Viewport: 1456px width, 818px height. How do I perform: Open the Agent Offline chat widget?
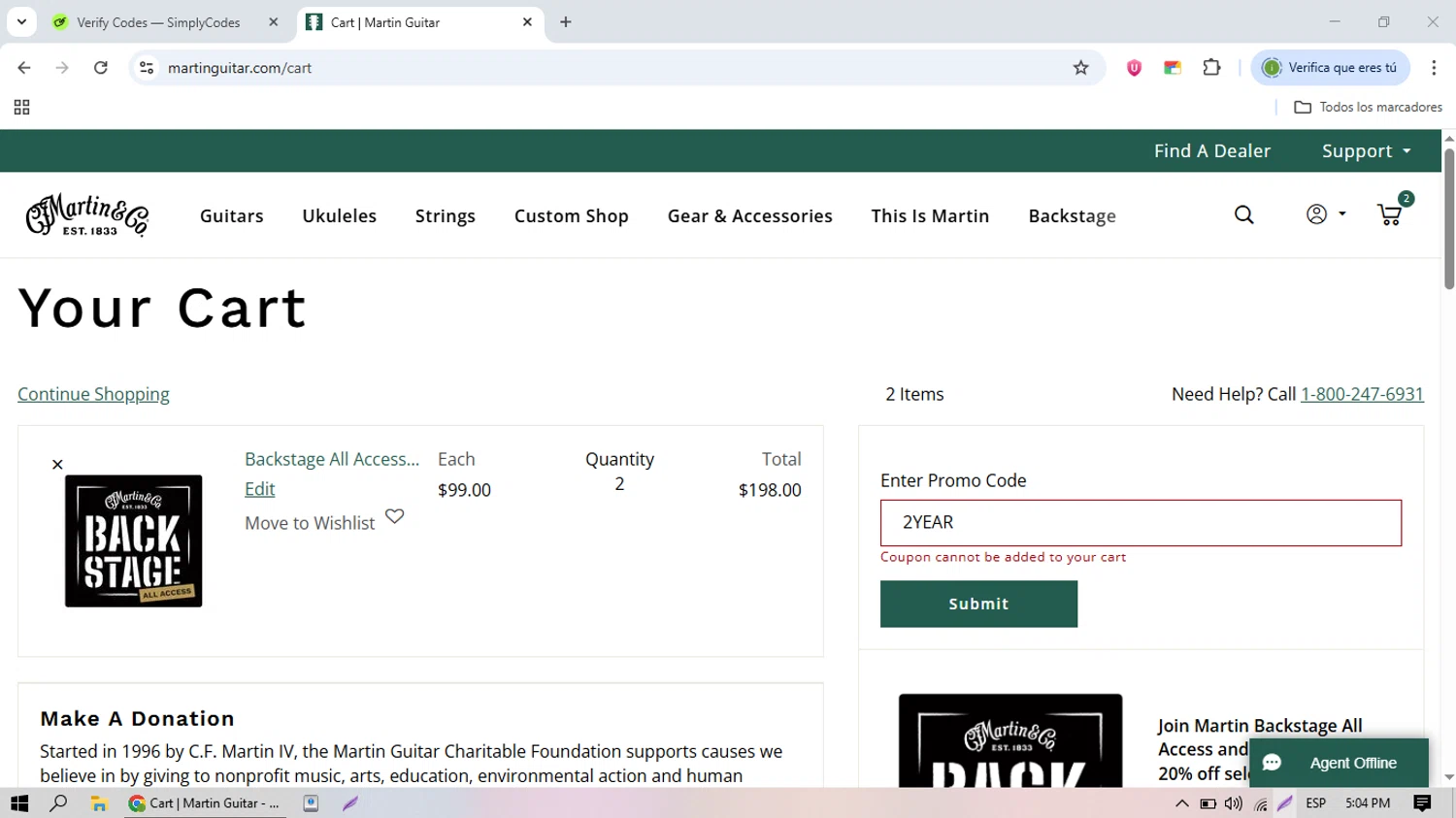1339,763
